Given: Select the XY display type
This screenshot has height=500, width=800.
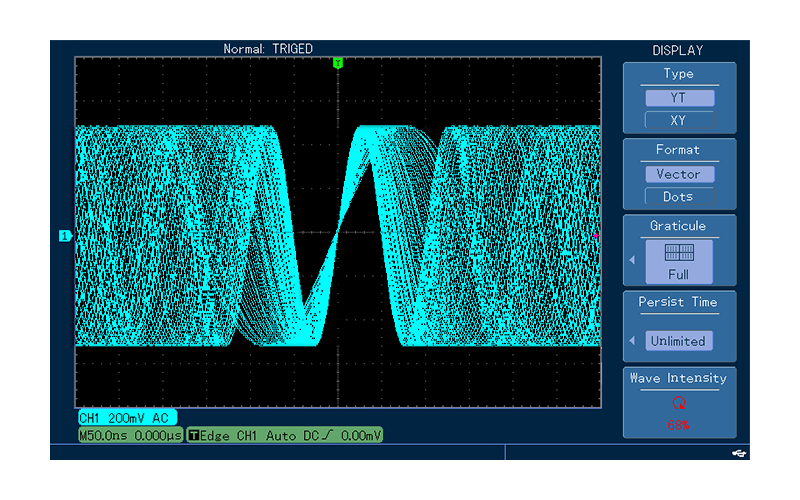Looking at the screenshot, I should 679,120.
